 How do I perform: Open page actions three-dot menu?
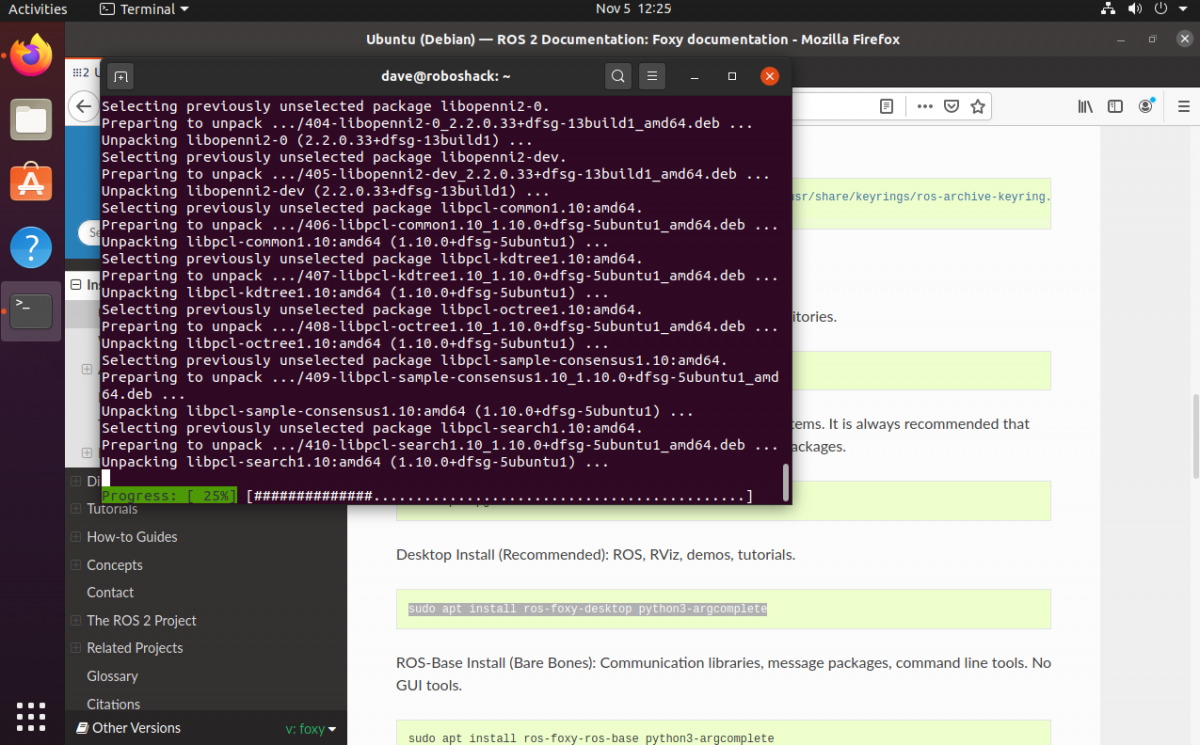coord(925,106)
